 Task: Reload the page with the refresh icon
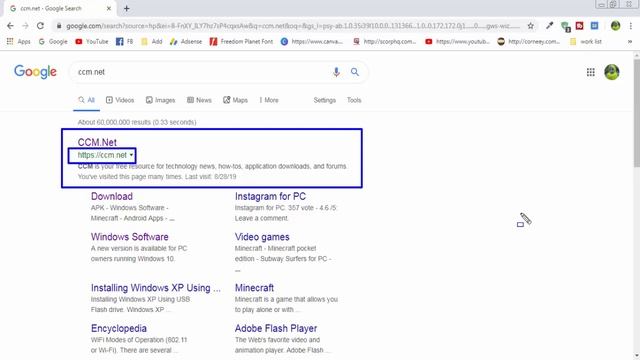[x=40, y=26]
